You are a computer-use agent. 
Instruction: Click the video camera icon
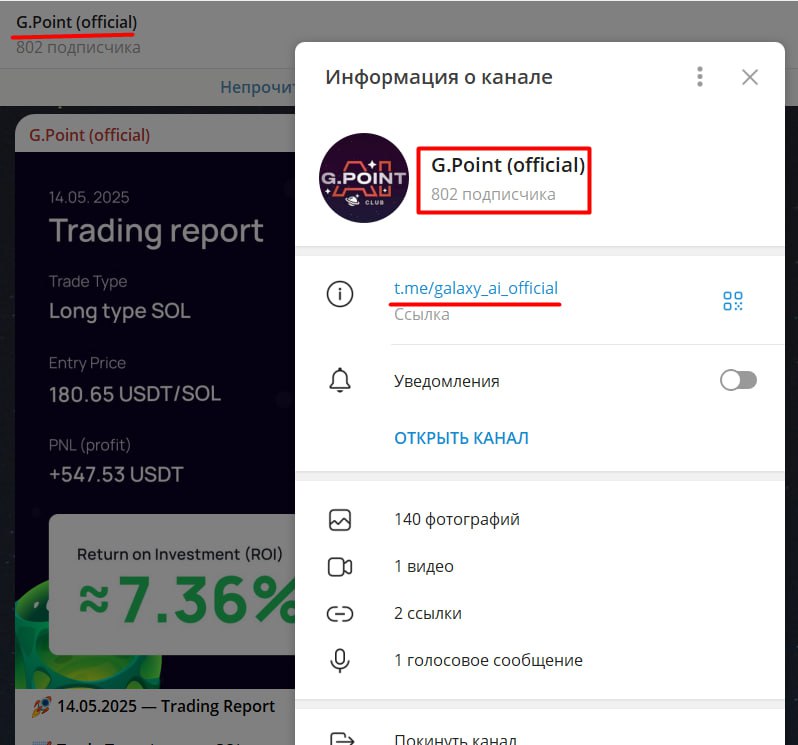point(339,567)
